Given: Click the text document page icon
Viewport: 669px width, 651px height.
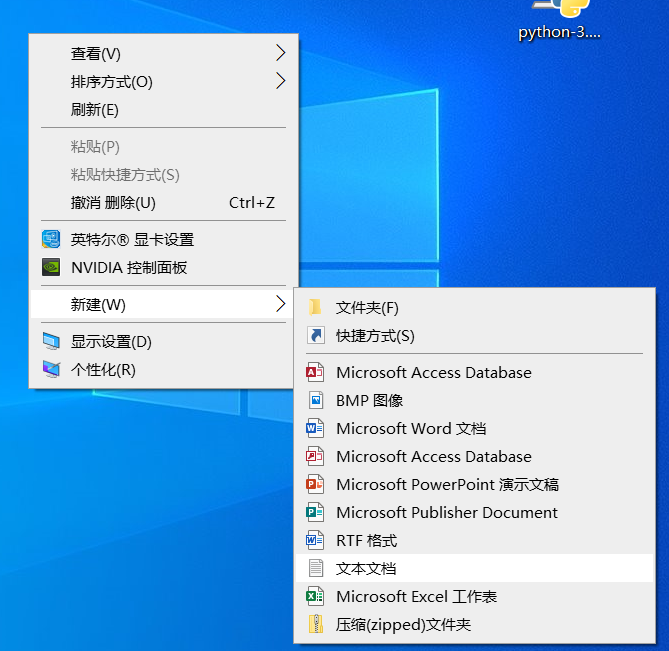Looking at the screenshot, I should coord(316,568).
